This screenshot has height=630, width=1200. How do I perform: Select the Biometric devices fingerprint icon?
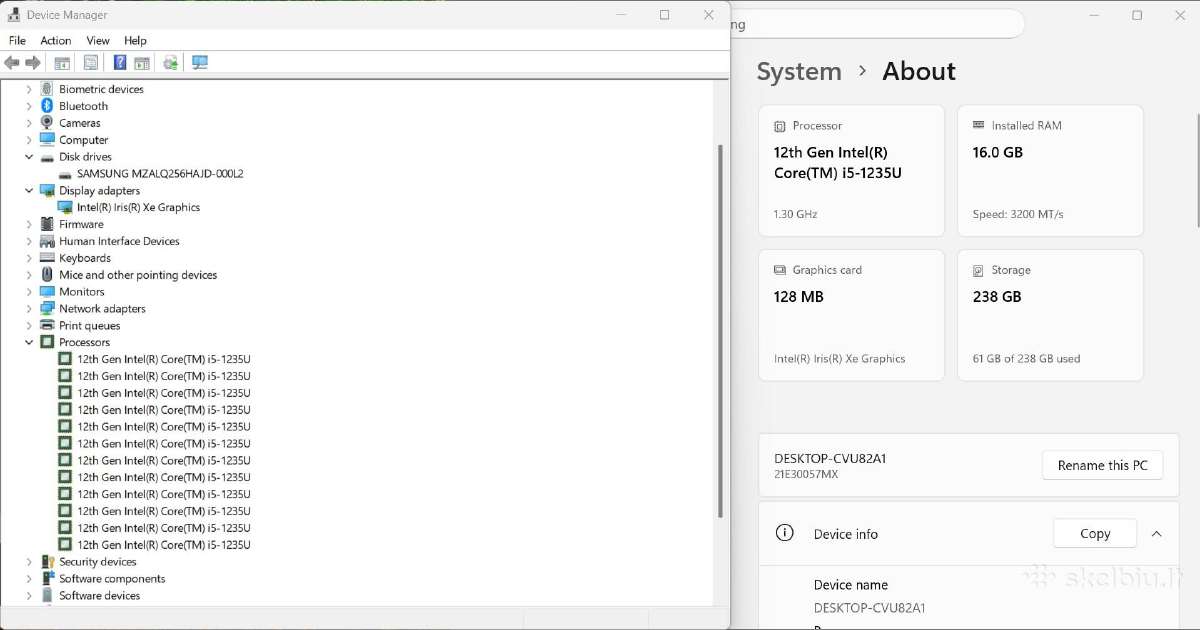47,89
